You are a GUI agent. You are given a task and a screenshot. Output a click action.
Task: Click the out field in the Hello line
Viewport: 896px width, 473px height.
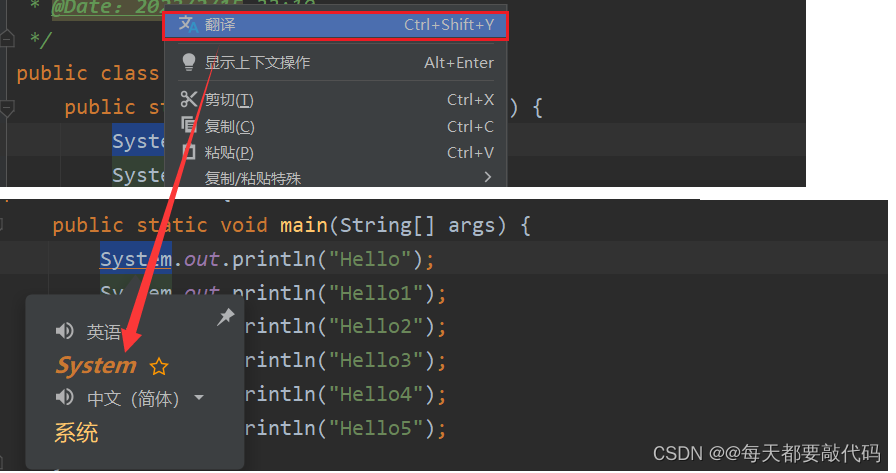(202, 259)
